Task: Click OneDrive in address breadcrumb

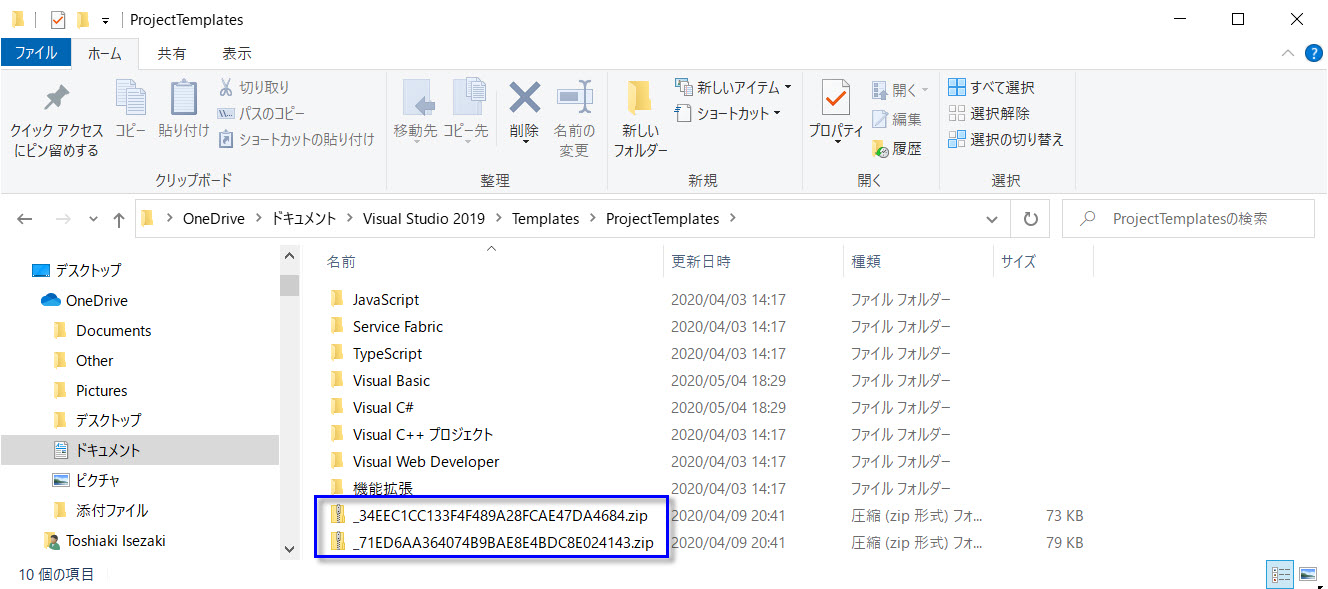Action: (x=214, y=219)
